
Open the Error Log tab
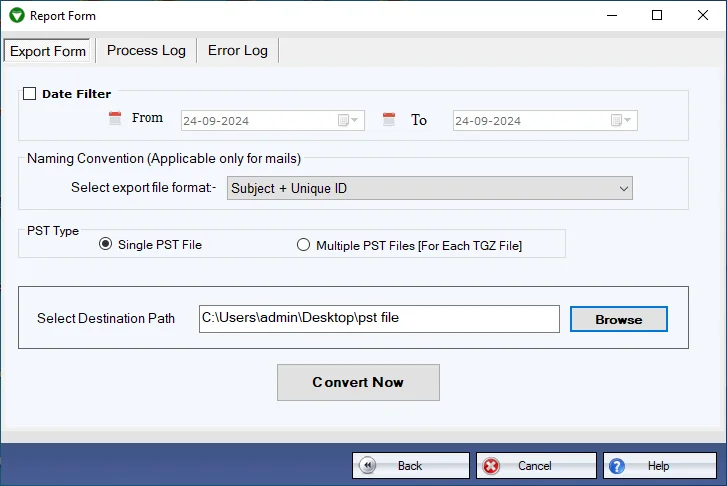click(237, 50)
